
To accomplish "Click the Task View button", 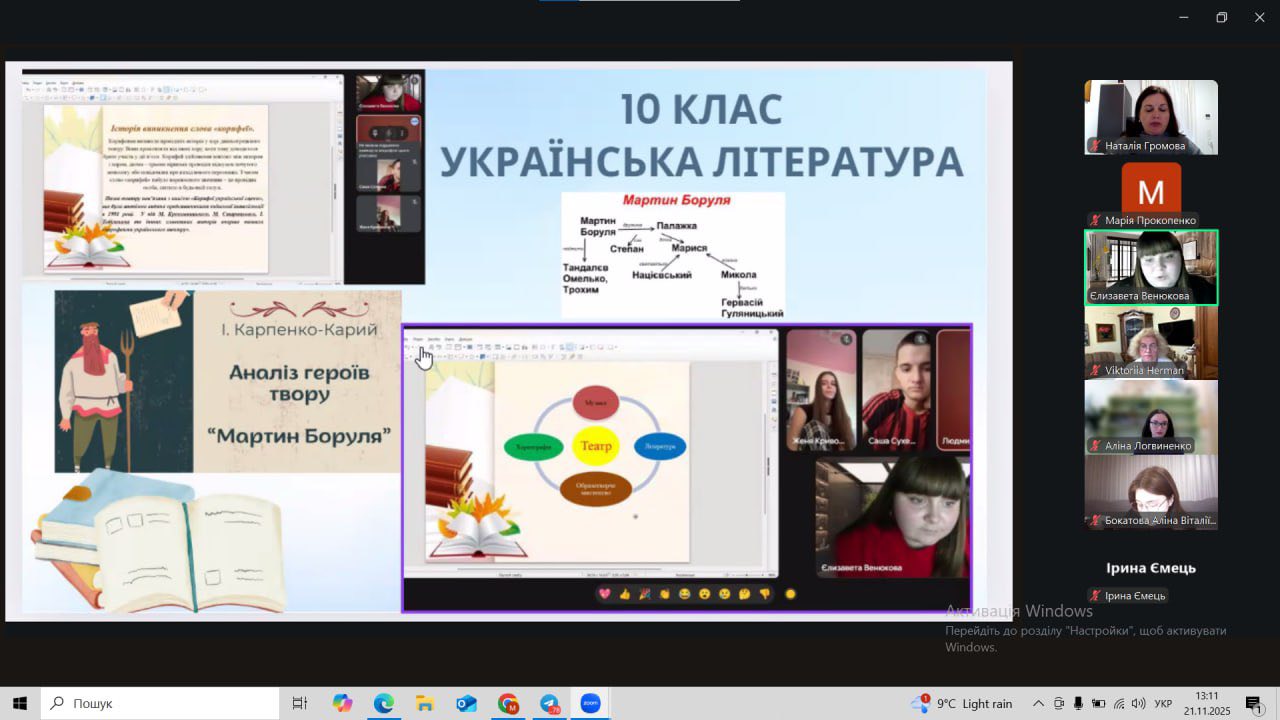I will click(x=299, y=704).
